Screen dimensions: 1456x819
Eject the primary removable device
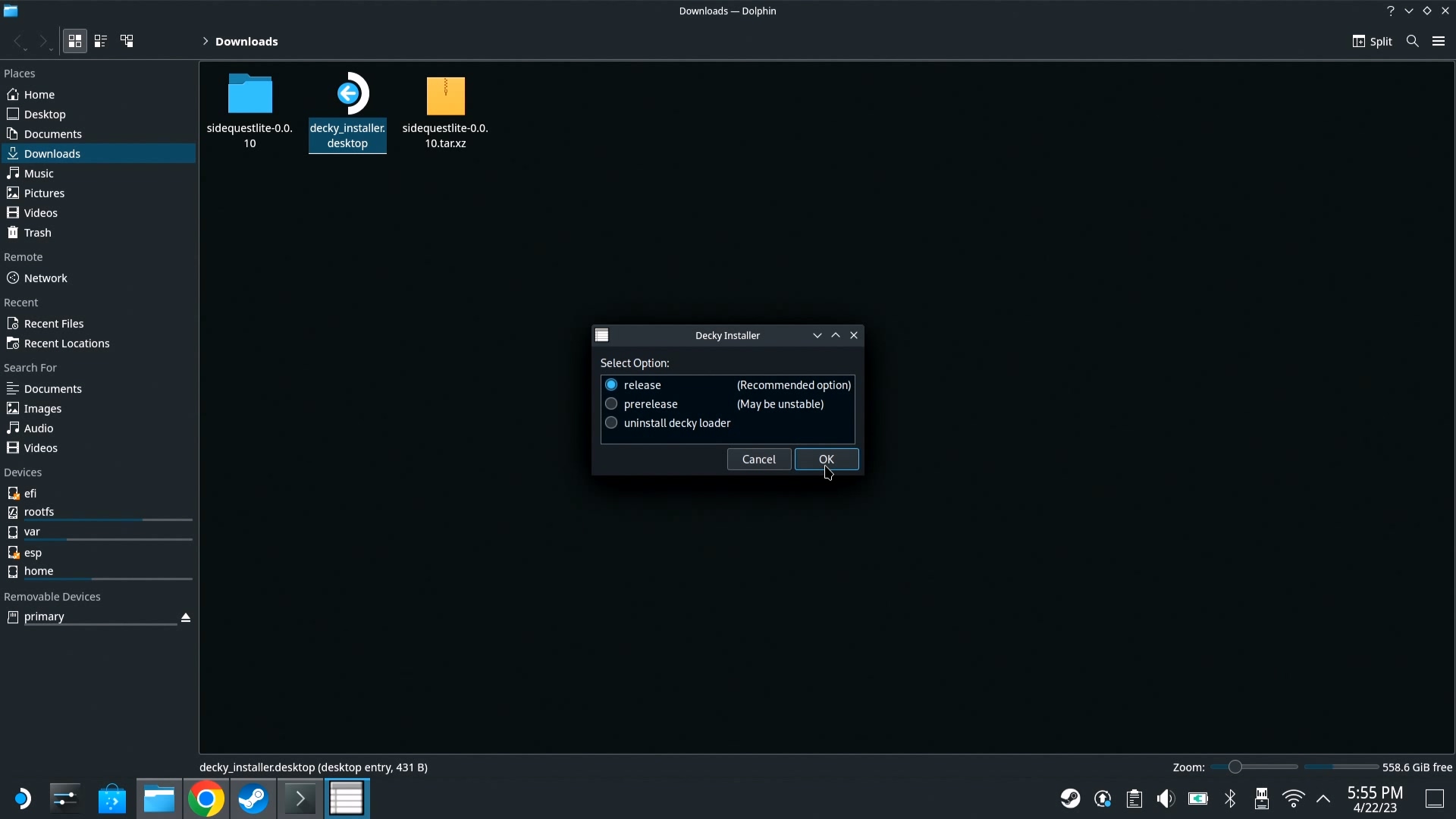pos(186,617)
